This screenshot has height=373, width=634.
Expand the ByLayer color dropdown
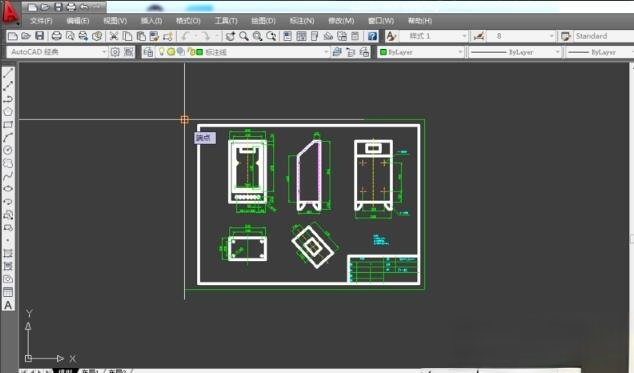(460, 52)
